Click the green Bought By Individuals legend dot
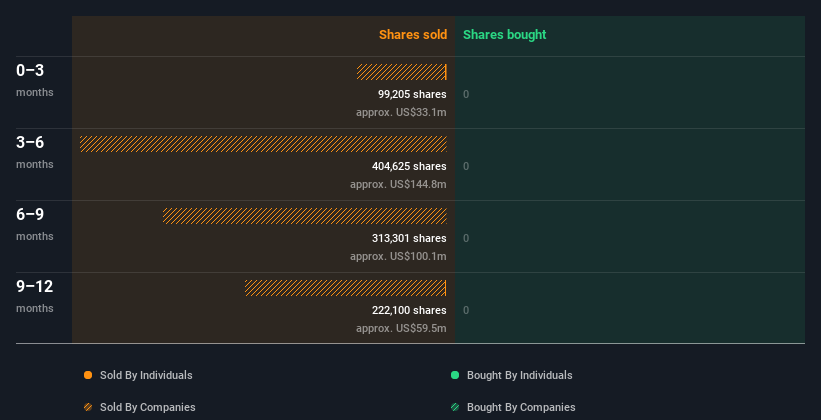This screenshot has height=420, width=821. pos(455,375)
